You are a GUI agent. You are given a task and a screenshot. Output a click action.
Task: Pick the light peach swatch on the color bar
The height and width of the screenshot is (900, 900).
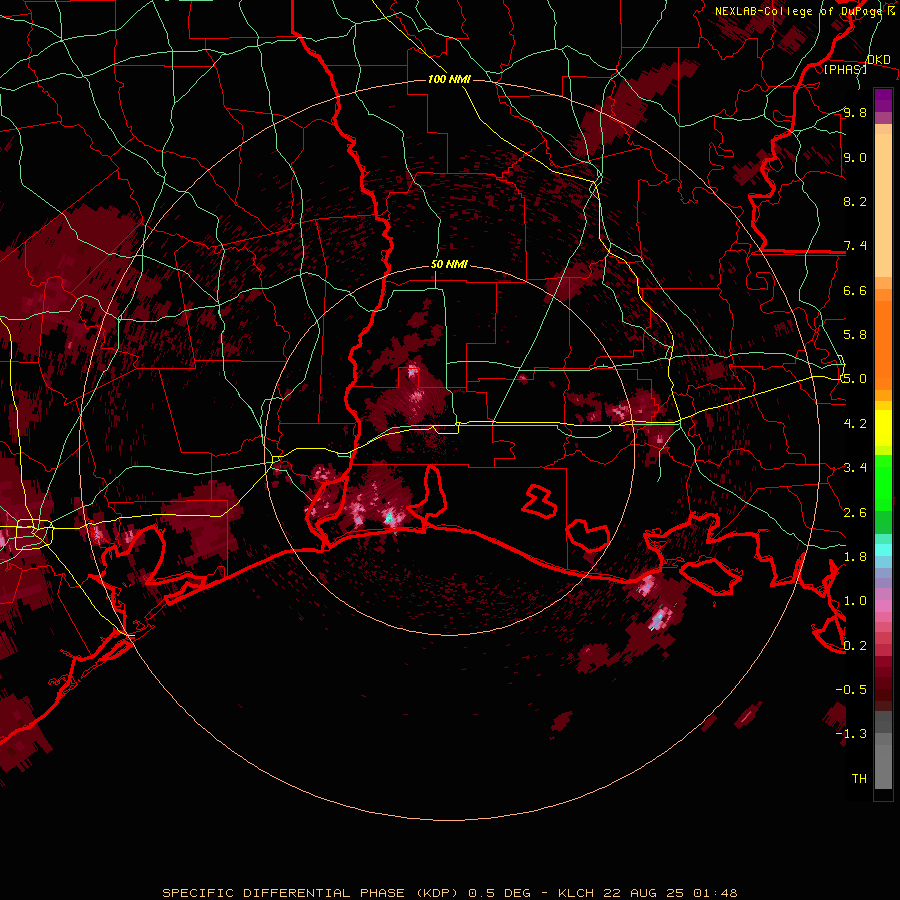(x=883, y=205)
